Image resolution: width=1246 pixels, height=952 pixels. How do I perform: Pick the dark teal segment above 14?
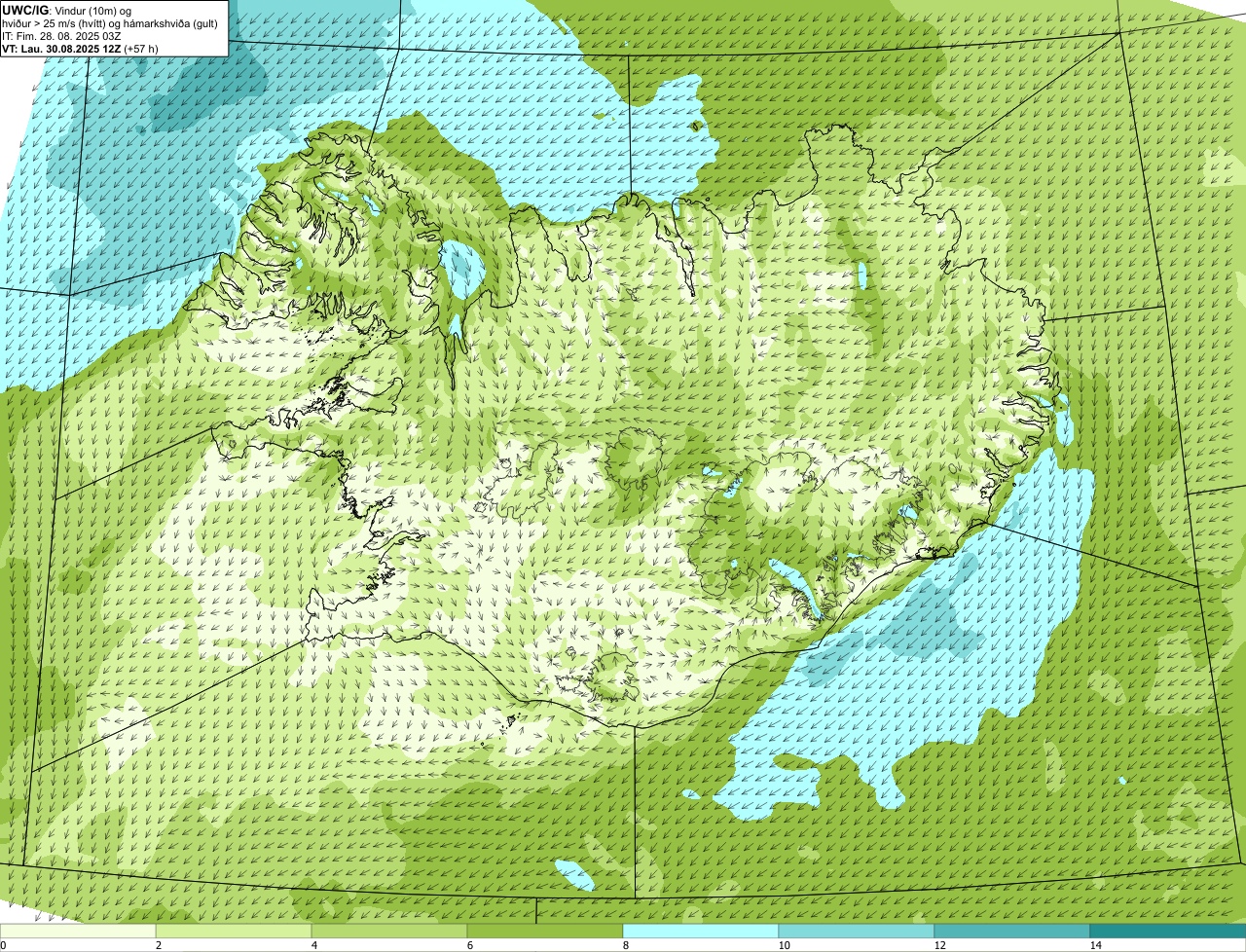1168,931
